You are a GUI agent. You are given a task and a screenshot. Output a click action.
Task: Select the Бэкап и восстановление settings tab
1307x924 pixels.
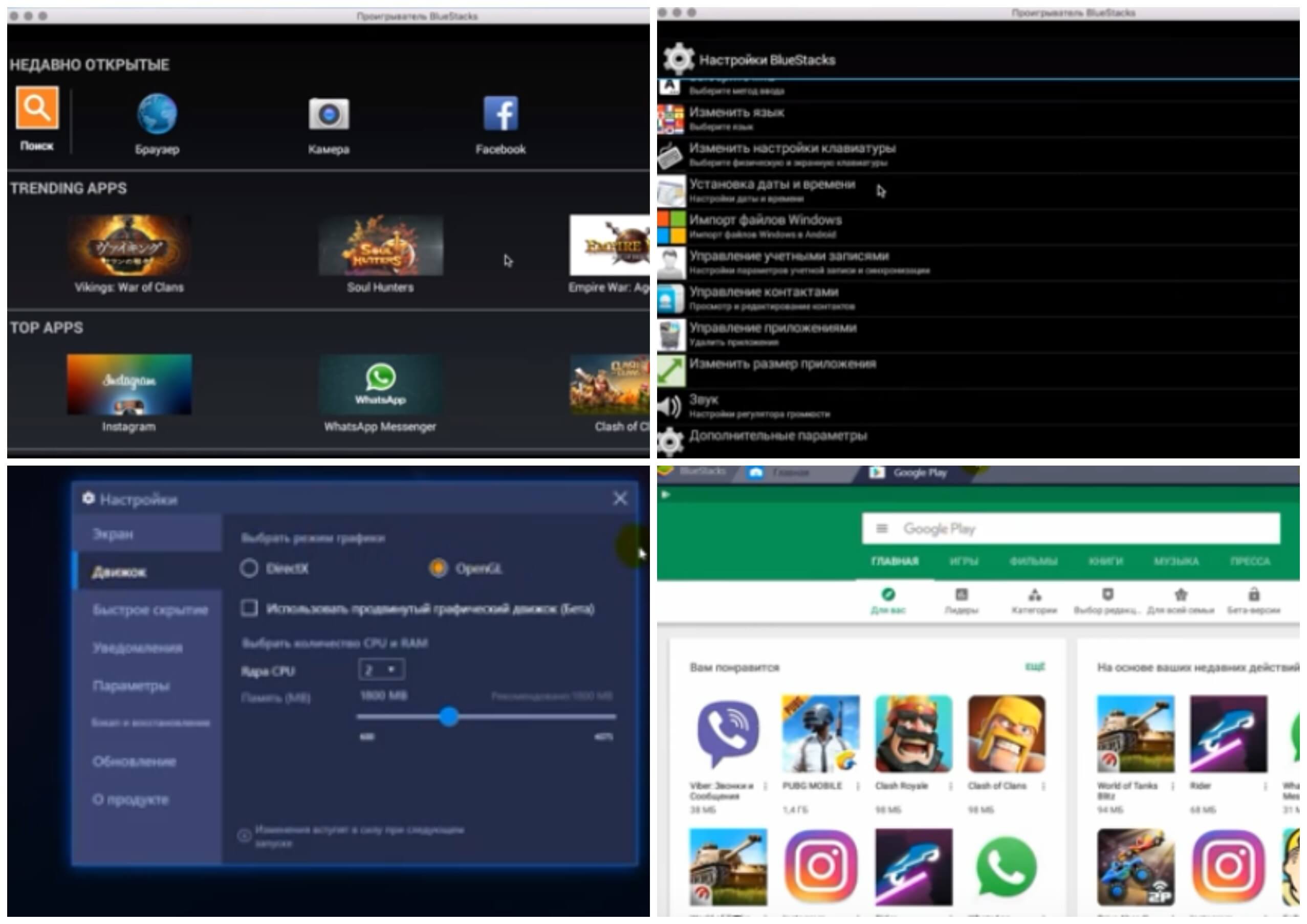pyautogui.click(x=147, y=722)
